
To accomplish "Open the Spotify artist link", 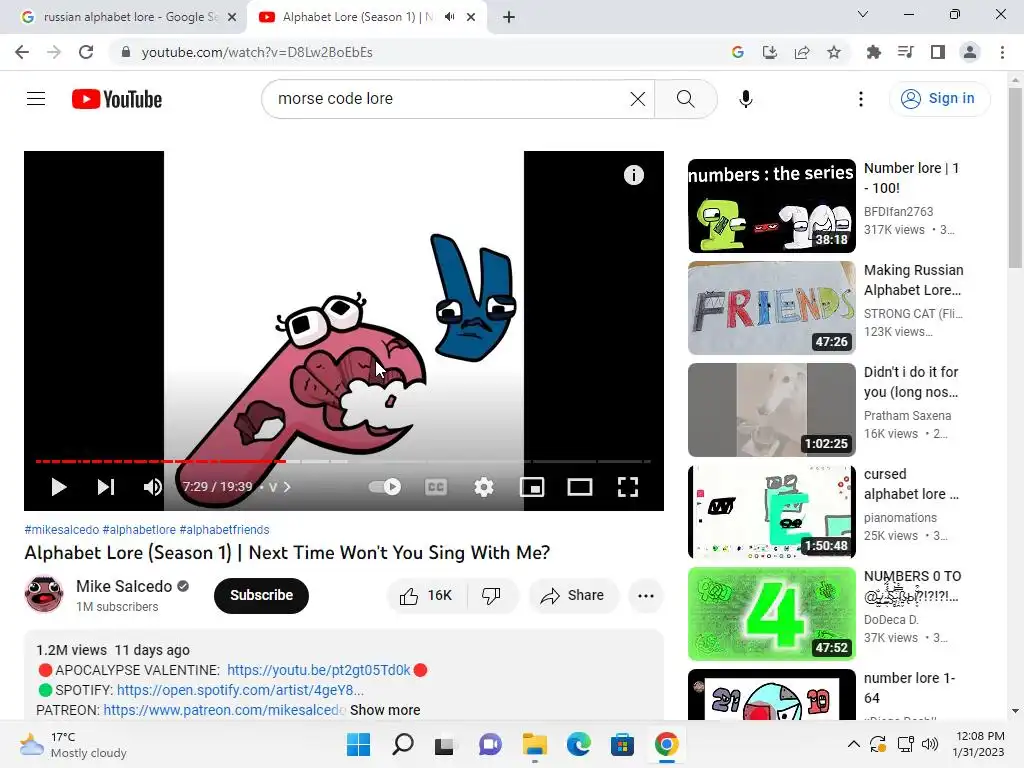I will tap(240, 690).
